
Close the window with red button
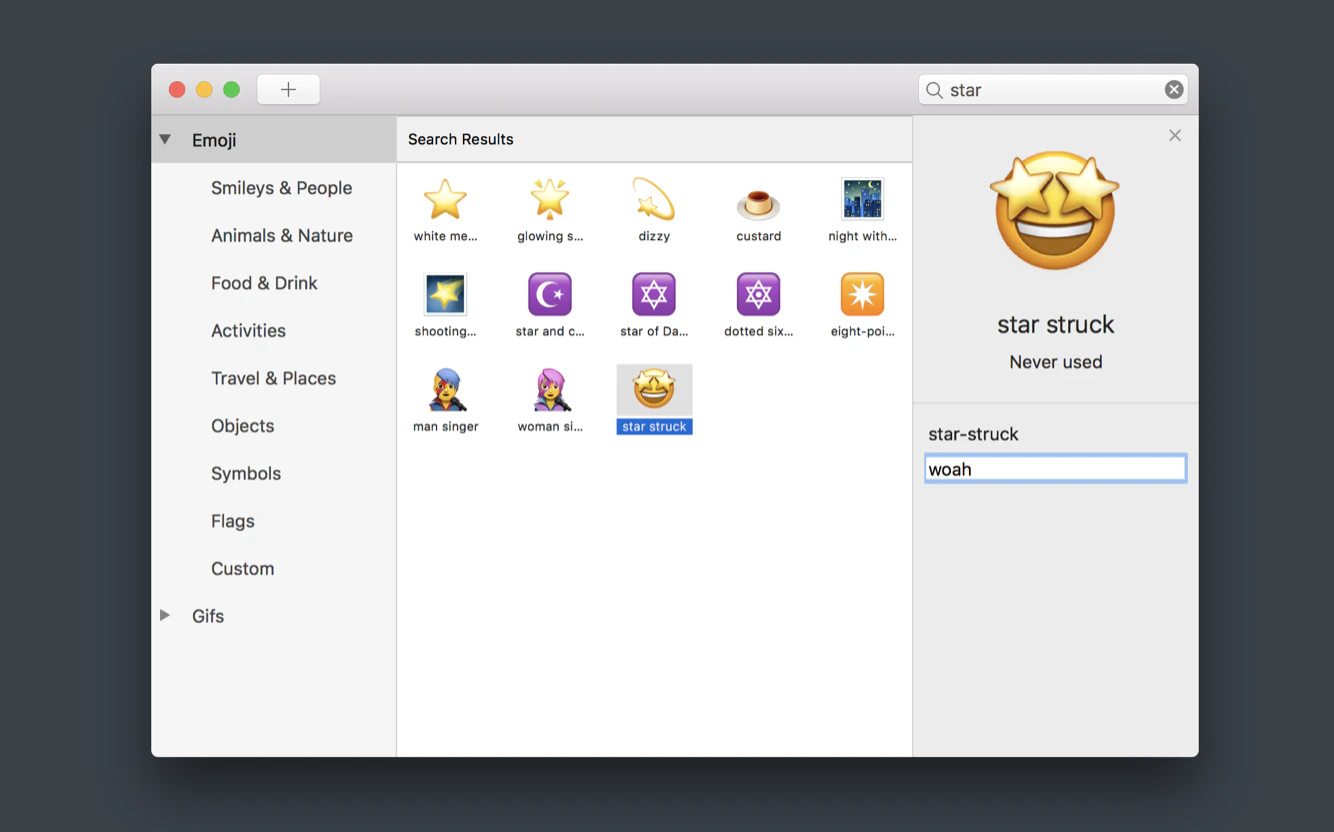pyautogui.click(x=177, y=90)
